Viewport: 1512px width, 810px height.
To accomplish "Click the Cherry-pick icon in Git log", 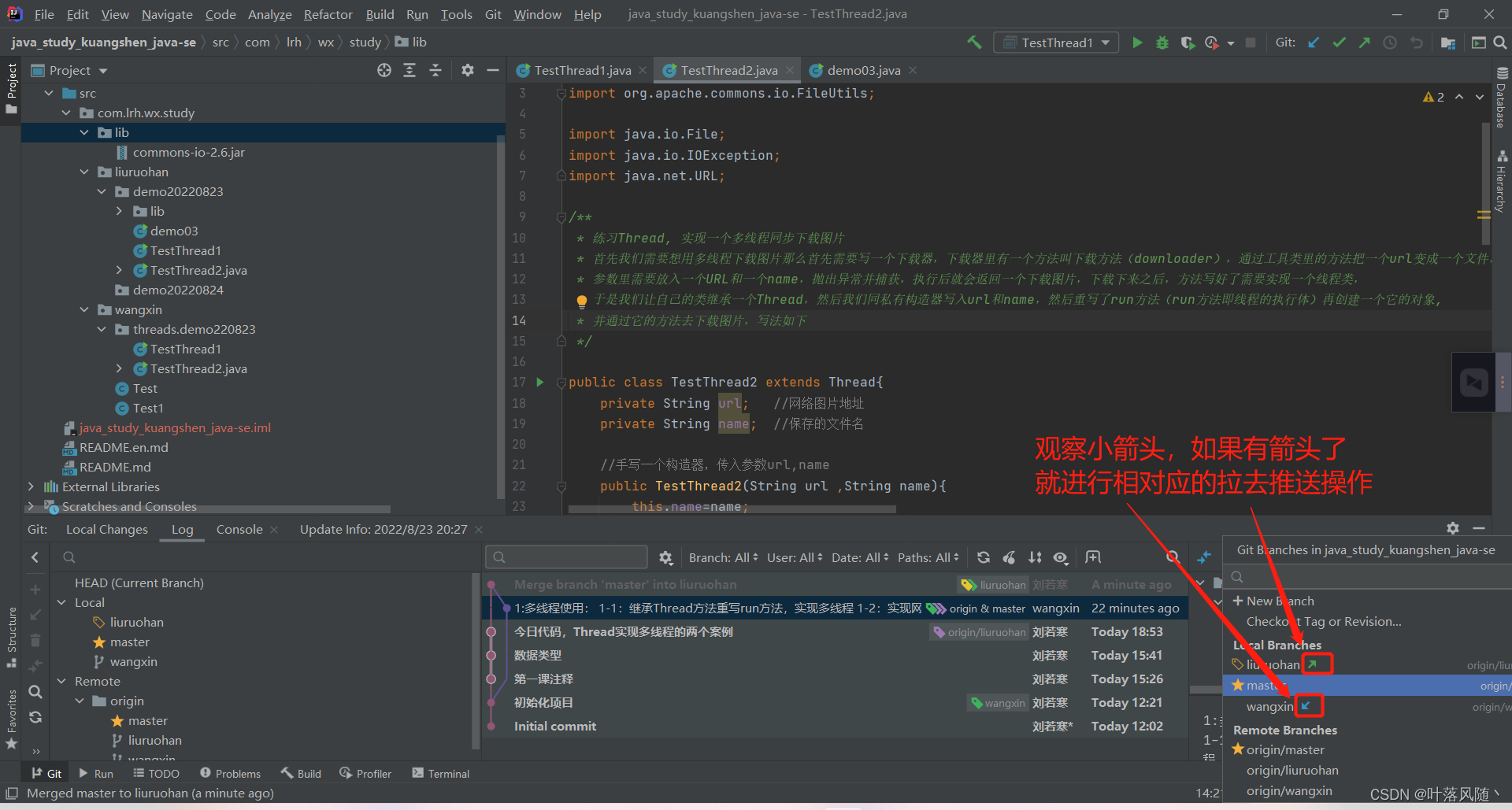I will 1009,557.
